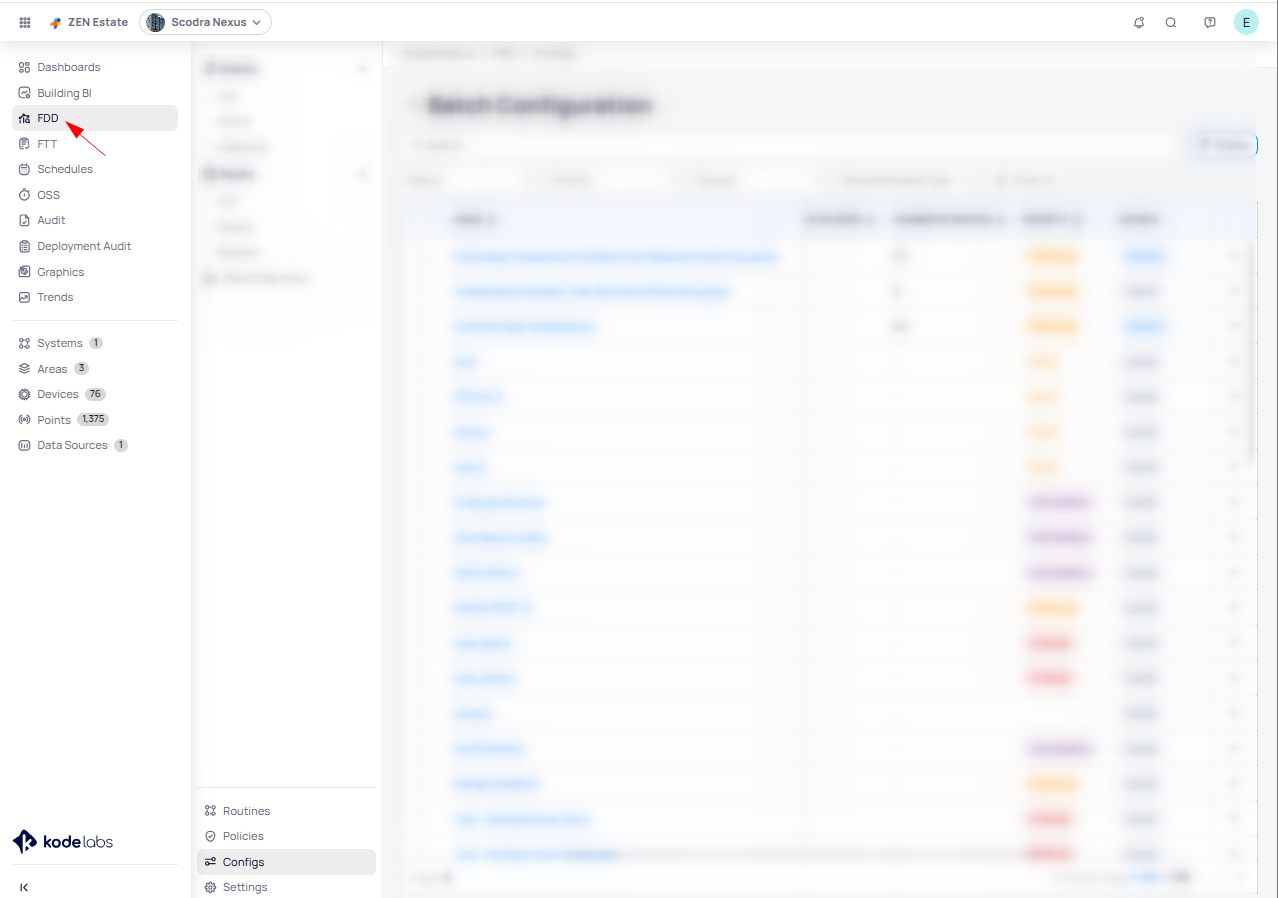Navigate to Deployment Audit
Screen dimensions: 1278x898
[84, 246]
